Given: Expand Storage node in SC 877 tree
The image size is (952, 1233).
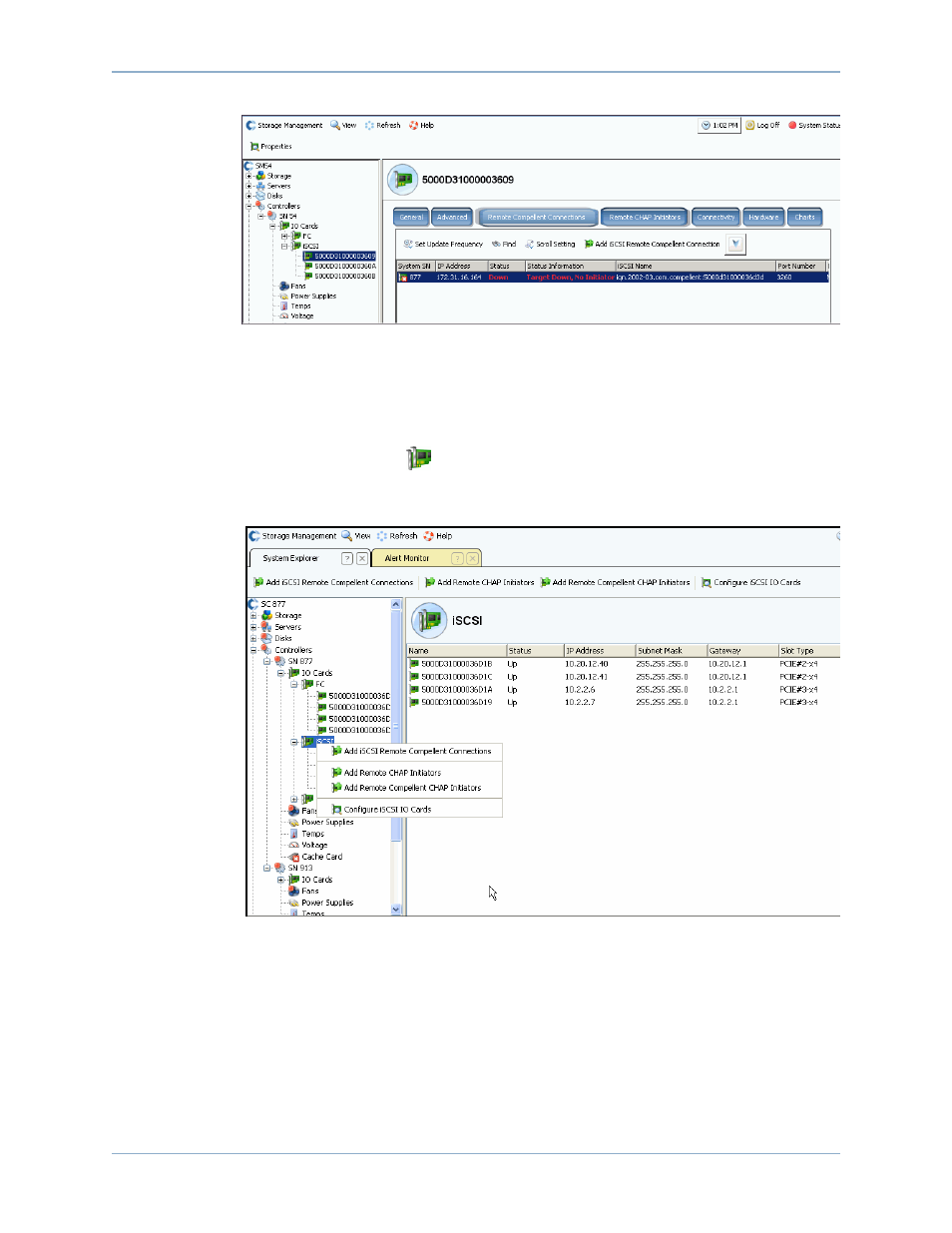Looking at the screenshot, I should 253,616.
